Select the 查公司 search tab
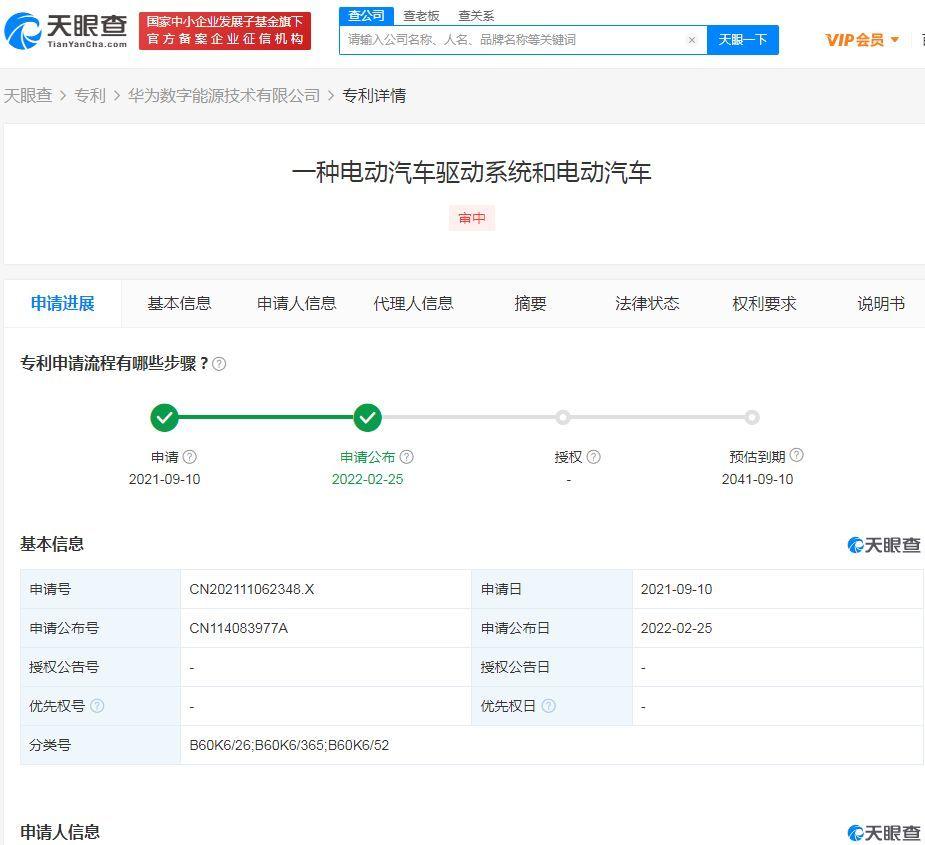Image resolution: width=925 pixels, height=845 pixels. [x=366, y=16]
